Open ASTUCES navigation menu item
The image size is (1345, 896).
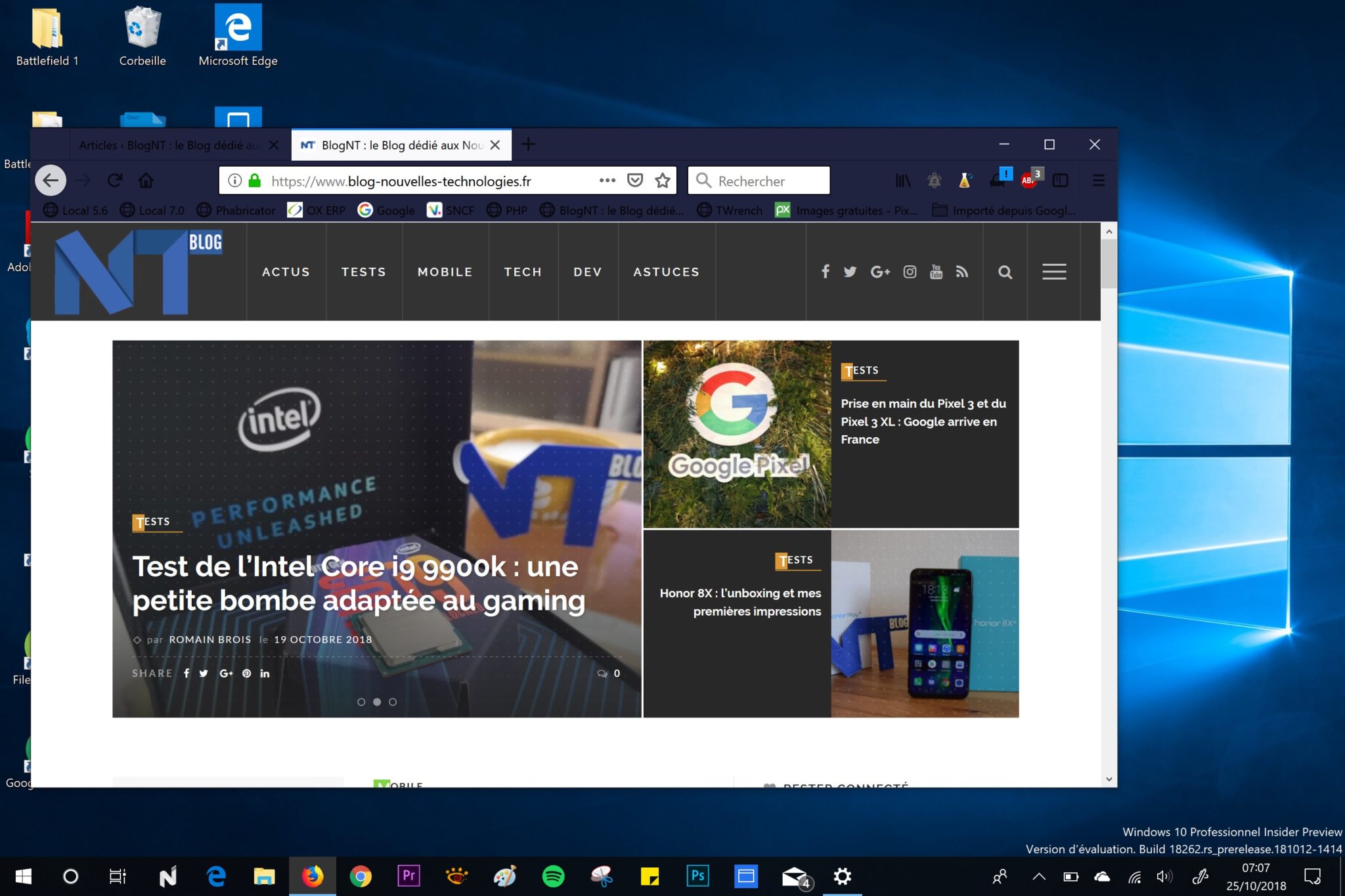[x=667, y=272]
